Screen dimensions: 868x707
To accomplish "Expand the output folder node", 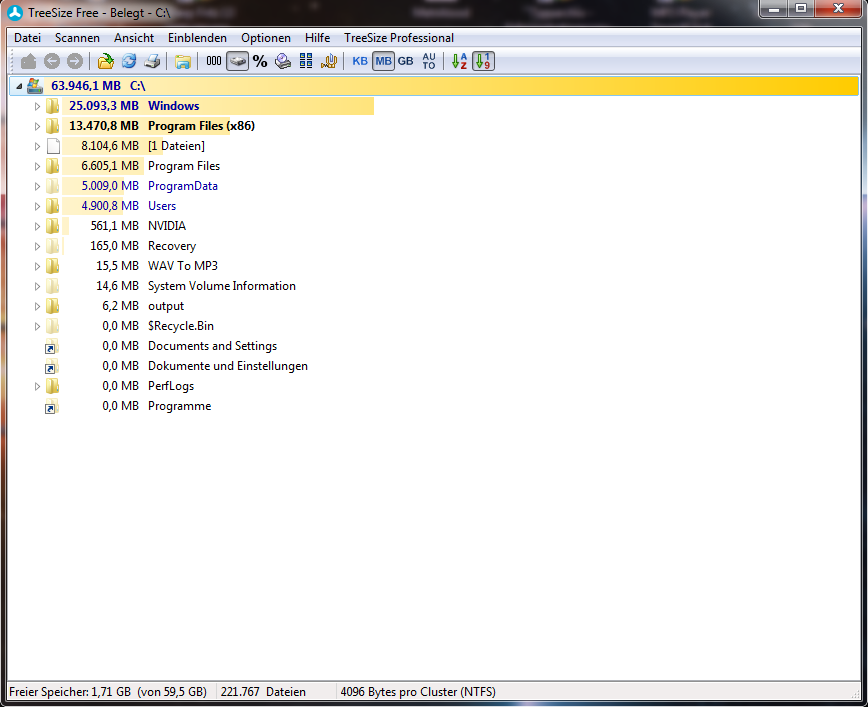I will tap(37, 306).
